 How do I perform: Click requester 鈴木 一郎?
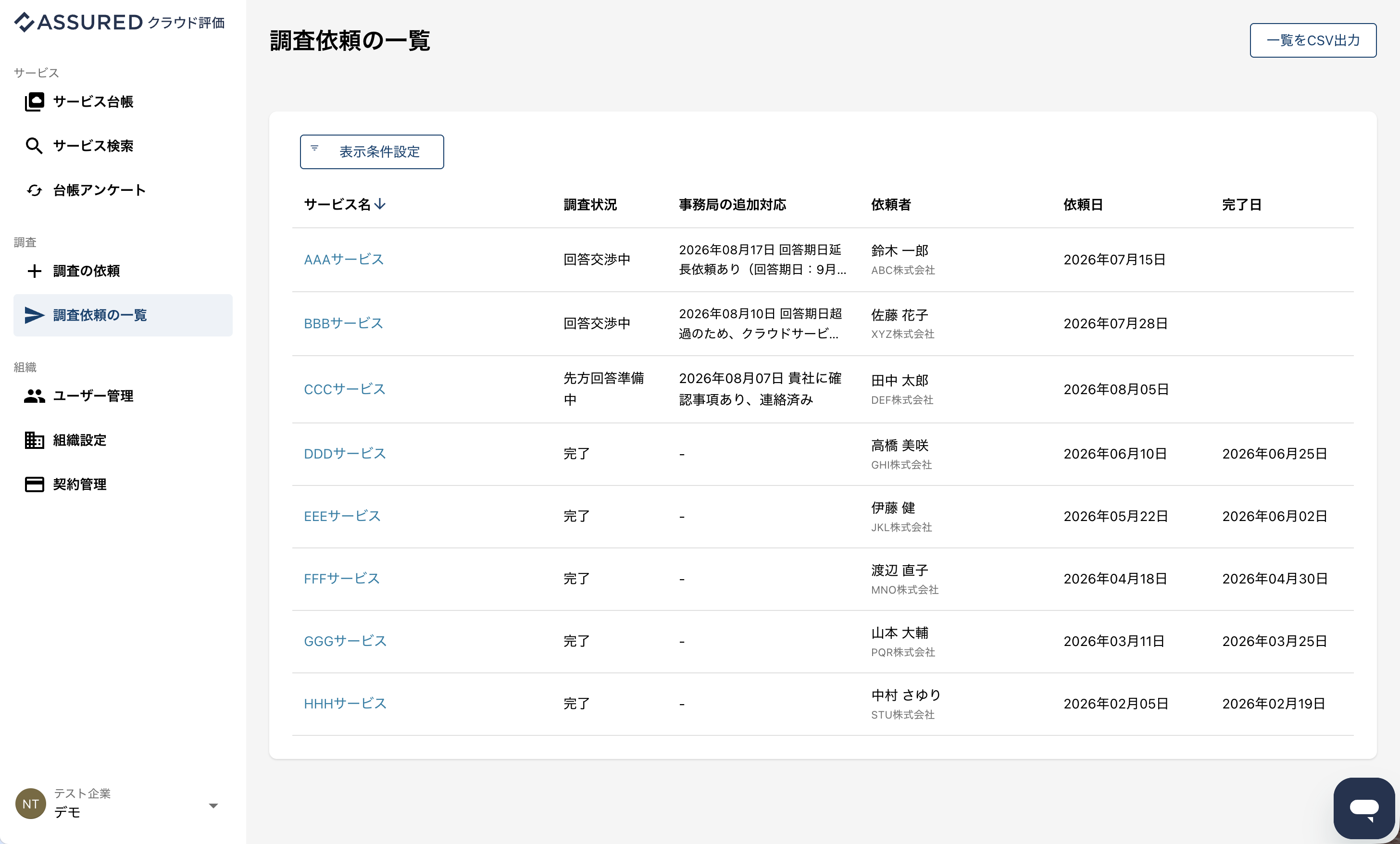click(900, 250)
